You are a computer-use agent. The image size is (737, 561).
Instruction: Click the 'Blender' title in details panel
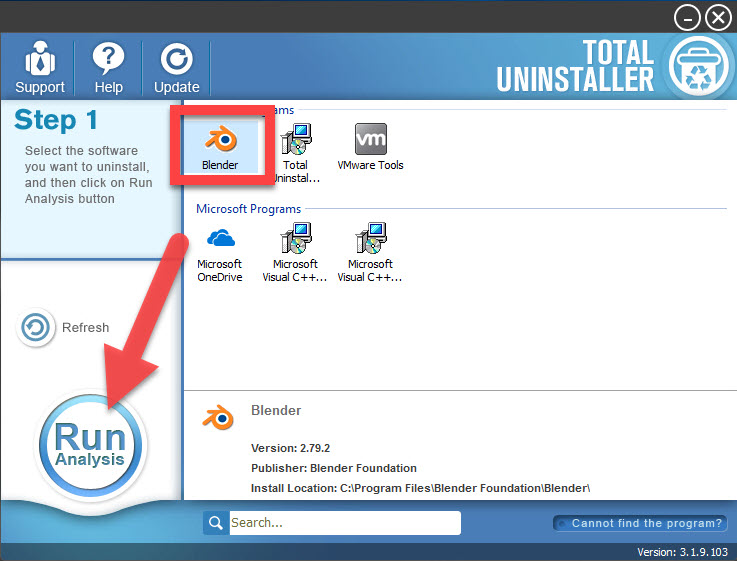[x=276, y=410]
